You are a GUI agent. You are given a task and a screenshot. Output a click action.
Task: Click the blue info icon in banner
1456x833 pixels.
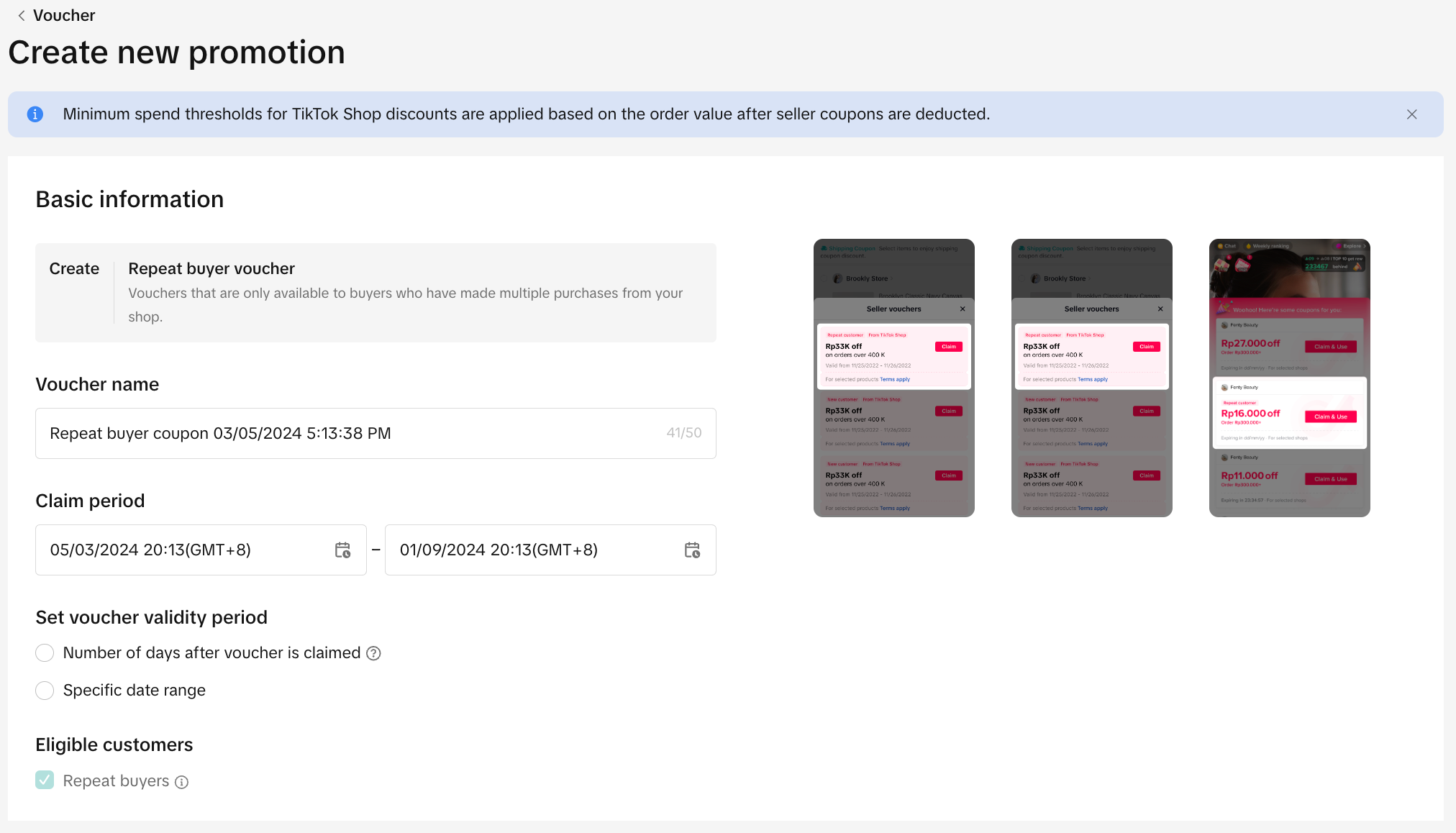pyautogui.click(x=35, y=114)
